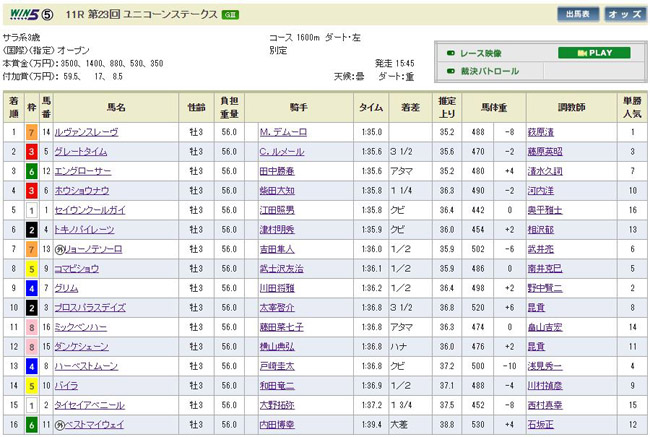Open trainer link 藤原英昭
This screenshot has width=650, height=437.
pyautogui.click(x=545, y=151)
